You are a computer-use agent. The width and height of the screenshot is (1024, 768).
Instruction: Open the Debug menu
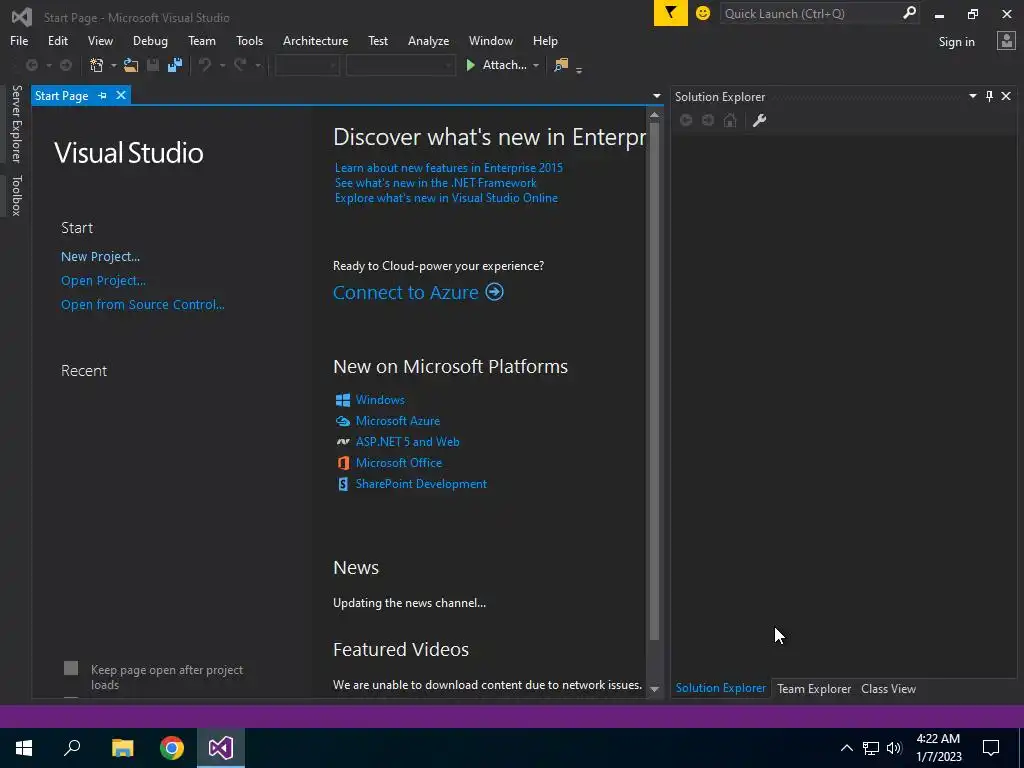[150, 40]
